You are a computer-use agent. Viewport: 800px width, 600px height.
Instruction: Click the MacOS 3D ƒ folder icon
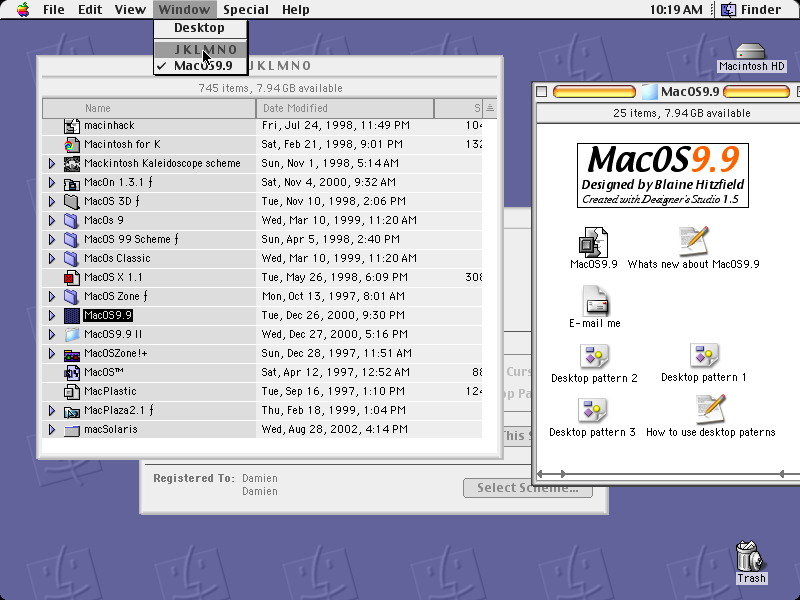(x=71, y=202)
